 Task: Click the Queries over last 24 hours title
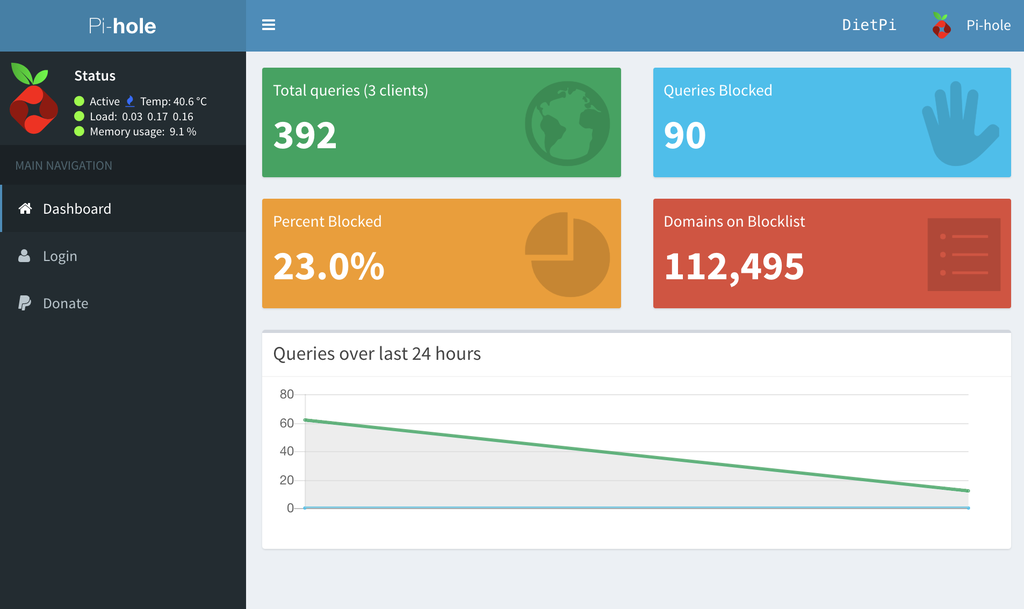(377, 353)
